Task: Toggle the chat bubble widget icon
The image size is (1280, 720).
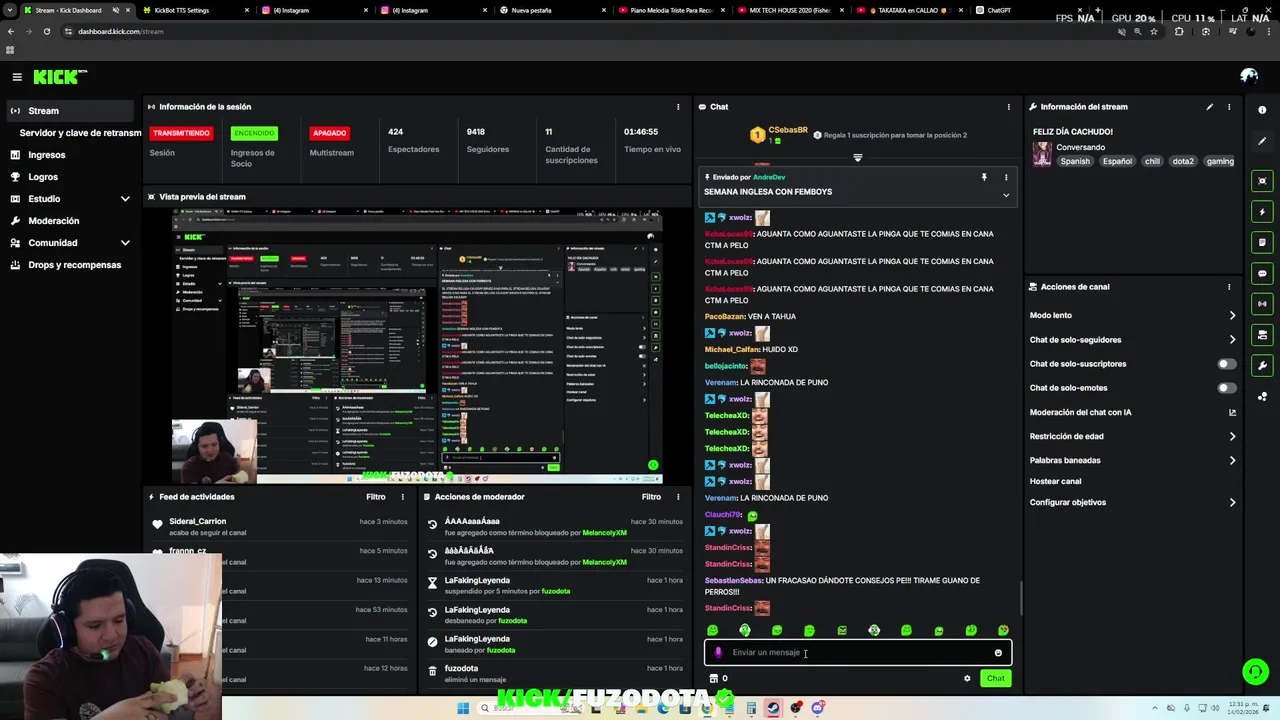Action: tap(1262, 273)
